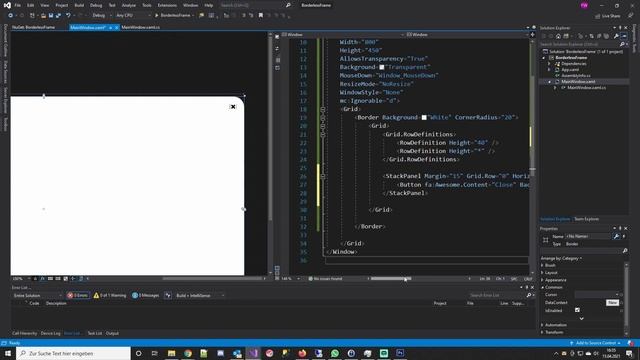
Task: Click the Undo toolbar icon
Action: point(68,16)
